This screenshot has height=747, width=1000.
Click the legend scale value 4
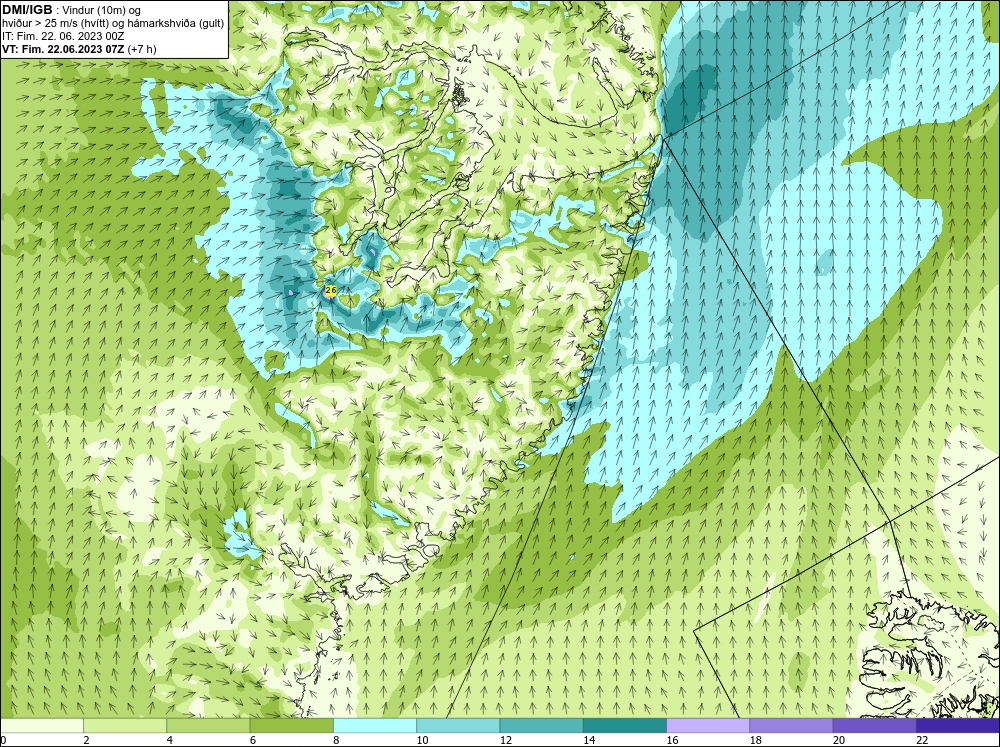[x=170, y=740]
